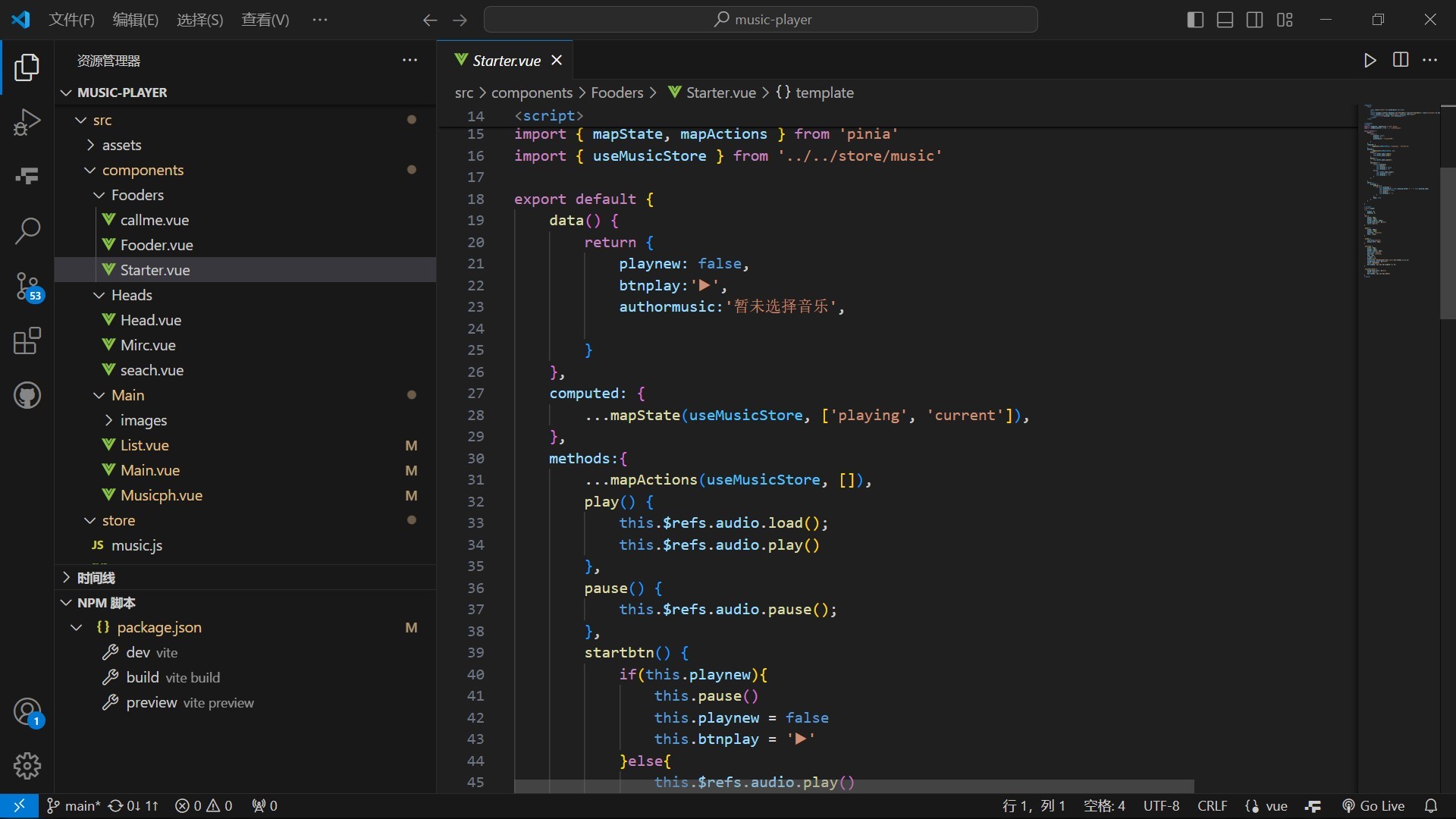Open the Run and Debug view

tap(27, 121)
